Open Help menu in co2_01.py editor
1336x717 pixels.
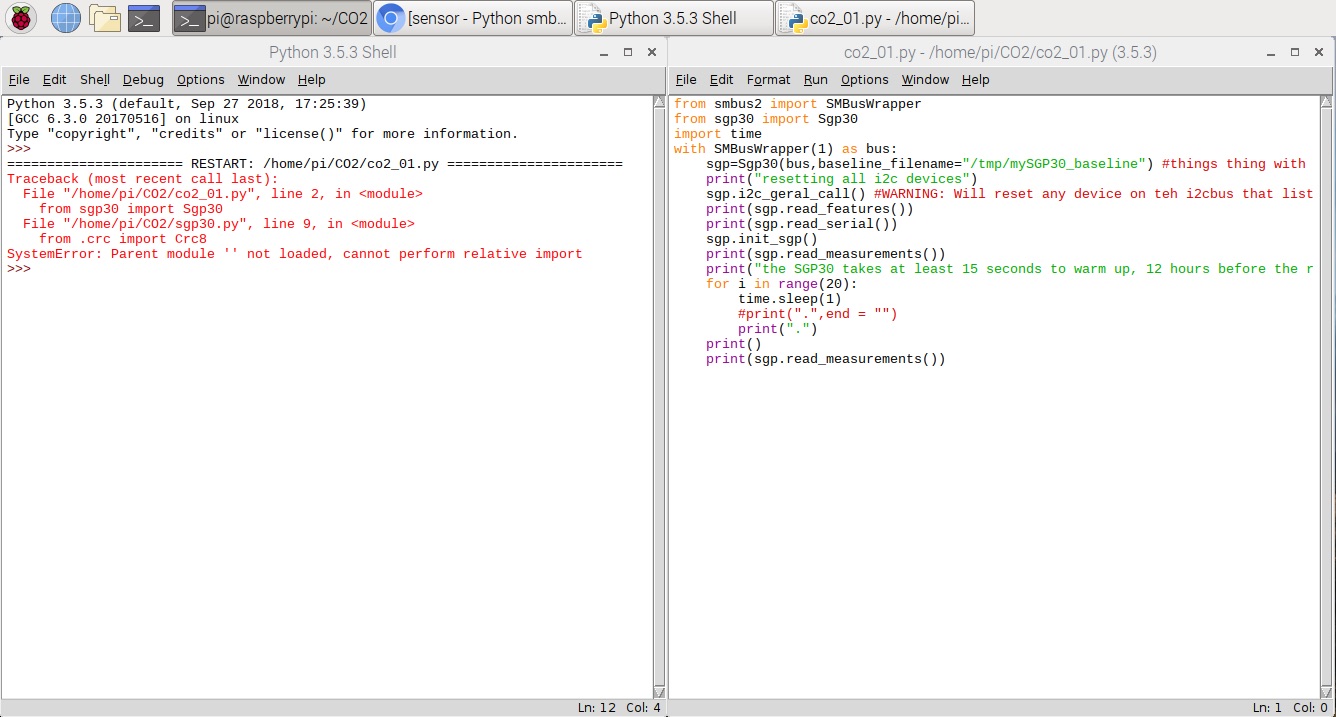pos(975,80)
